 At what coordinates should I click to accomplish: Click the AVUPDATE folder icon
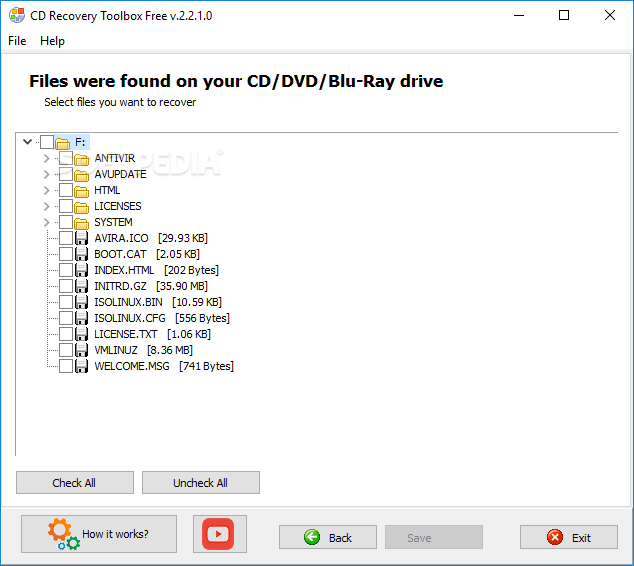pos(82,175)
